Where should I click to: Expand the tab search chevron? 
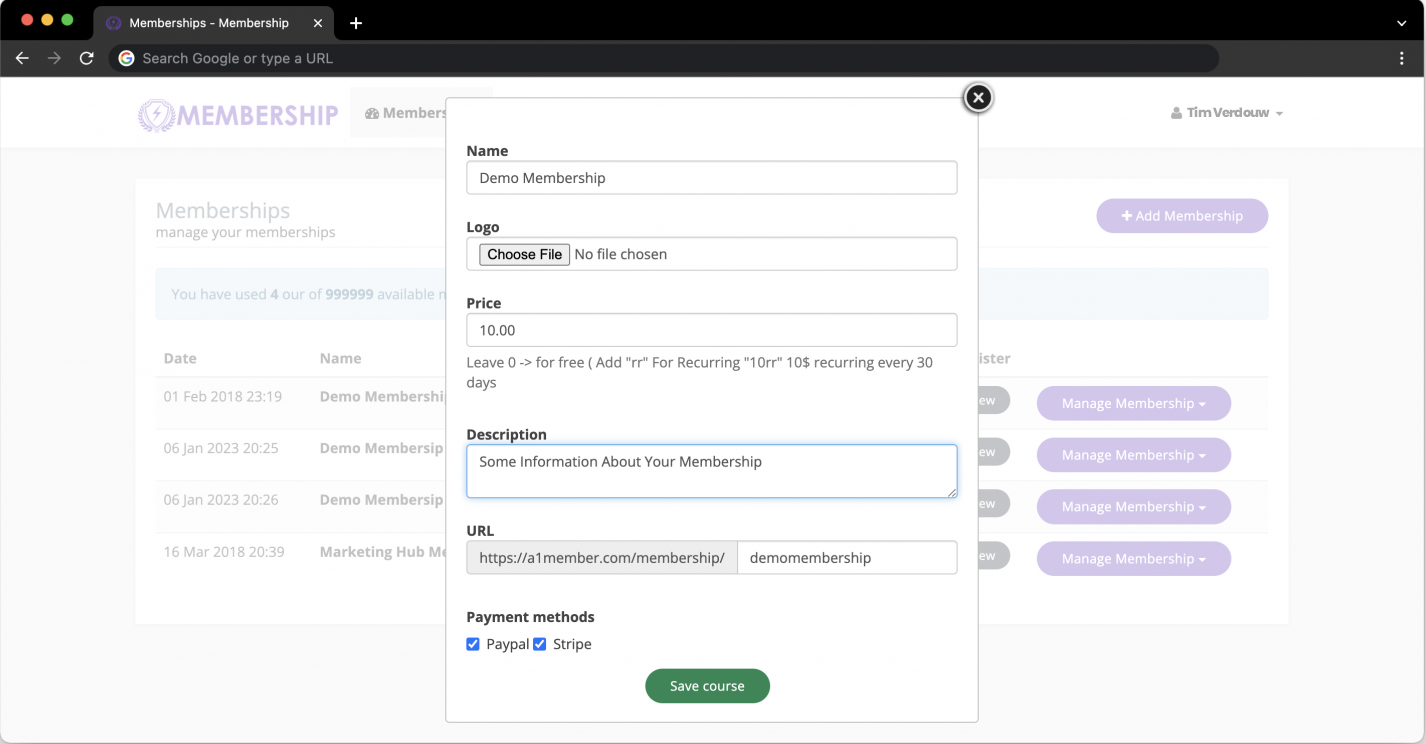pos(1402,23)
